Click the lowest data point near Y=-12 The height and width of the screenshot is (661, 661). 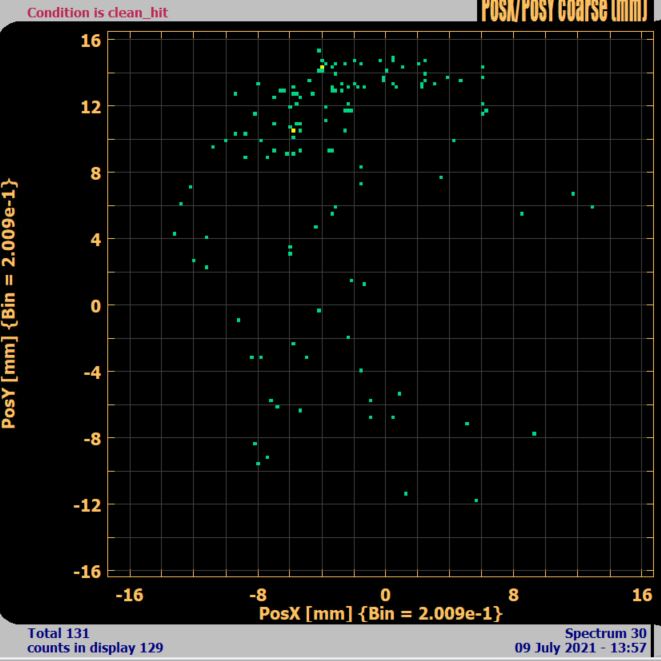476,500
